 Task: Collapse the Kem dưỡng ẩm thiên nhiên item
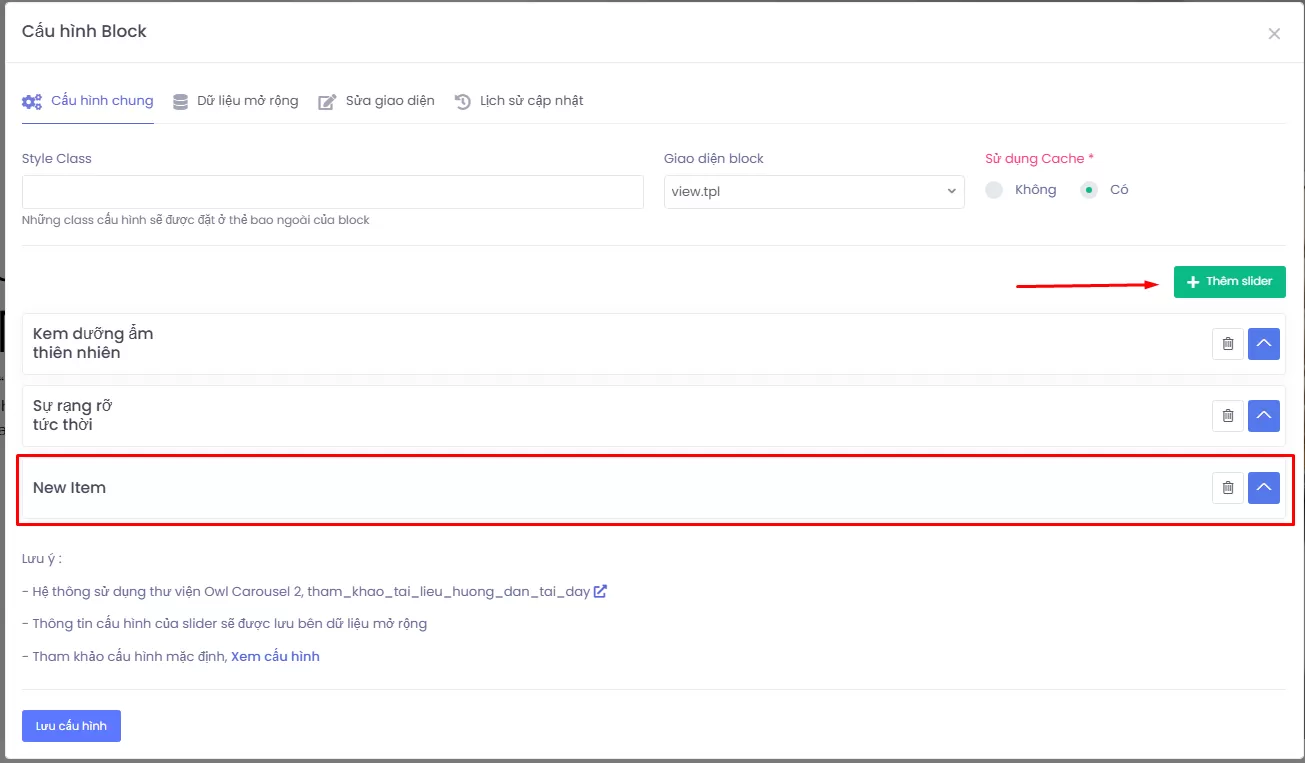click(x=1263, y=344)
